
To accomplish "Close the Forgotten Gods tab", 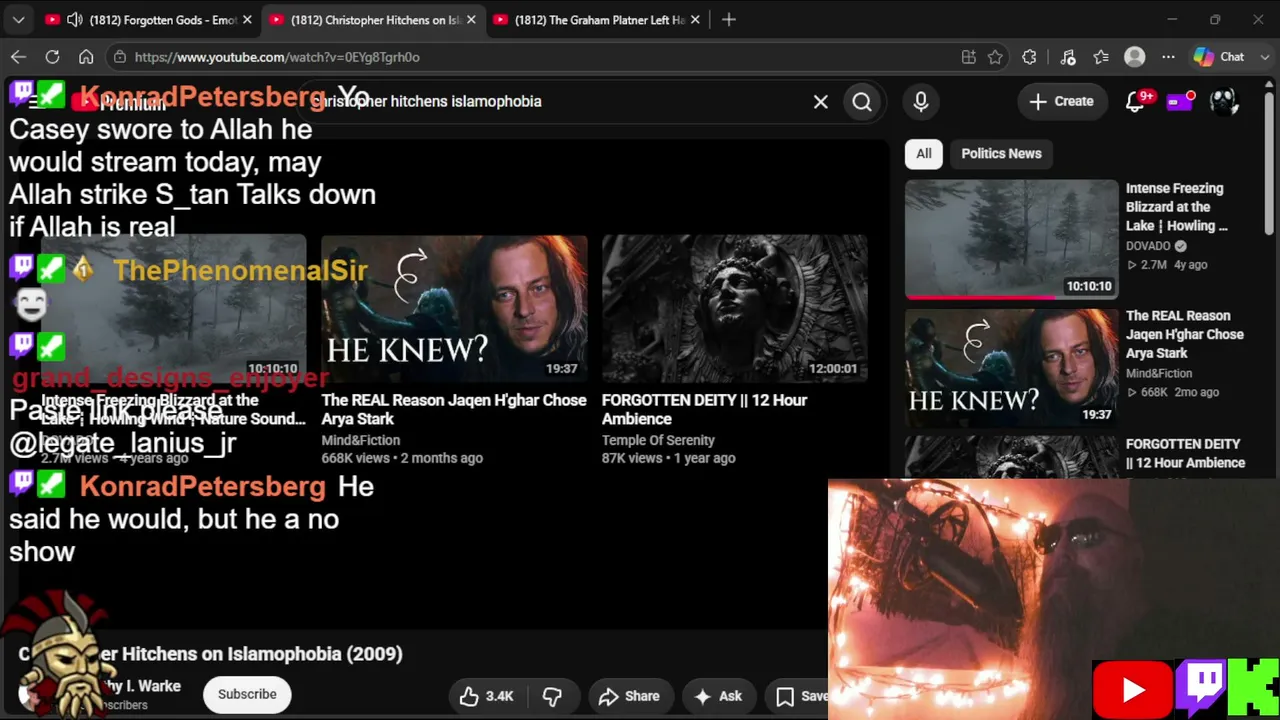I will coord(247,20).
